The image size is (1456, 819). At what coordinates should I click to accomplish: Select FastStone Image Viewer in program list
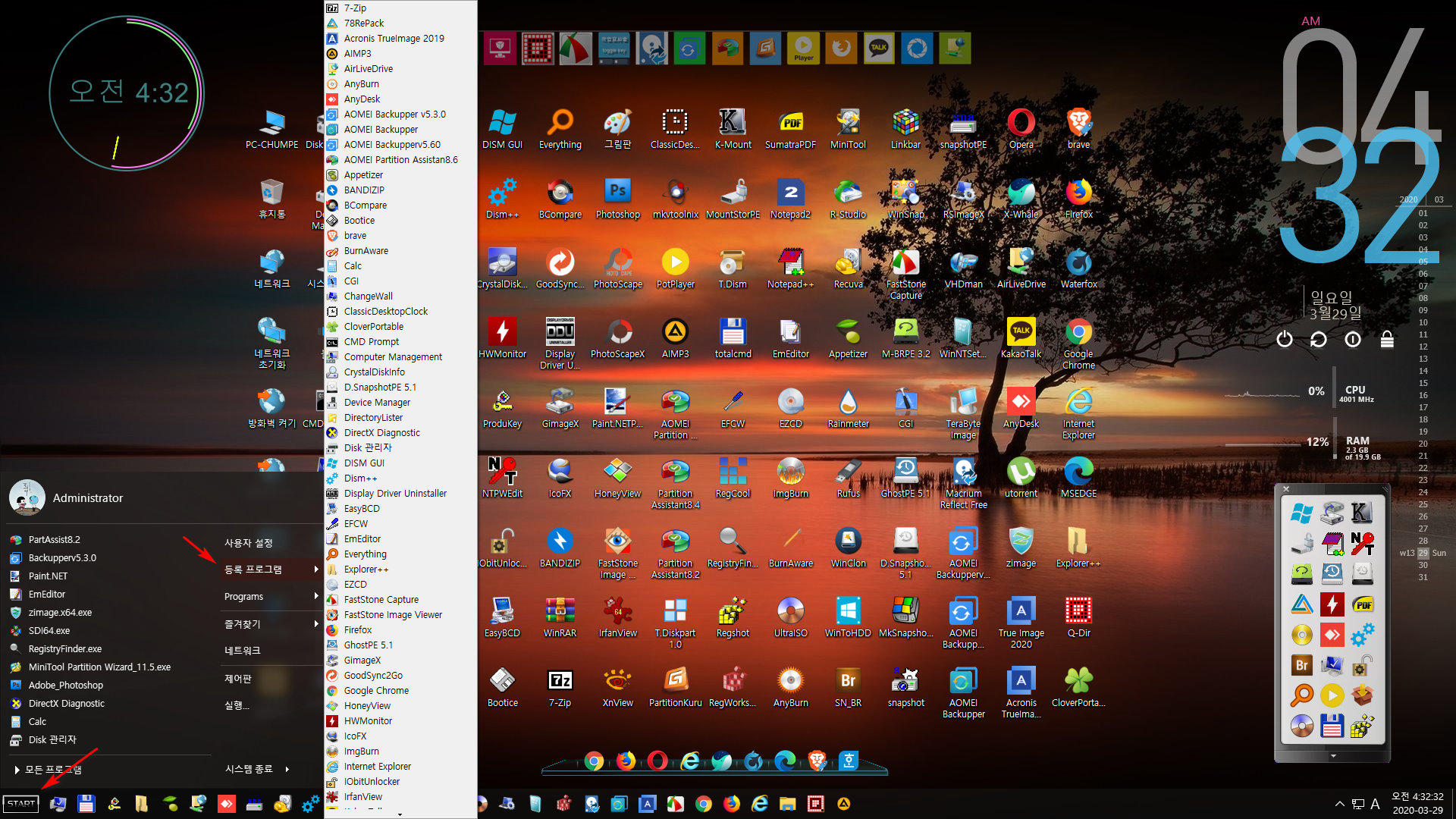pyautogui.click(x=393, y=614)
